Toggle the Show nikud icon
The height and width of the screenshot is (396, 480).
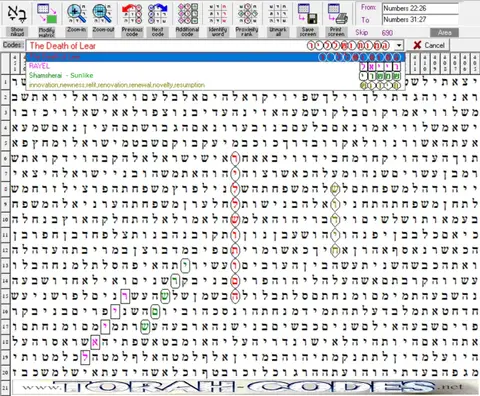[x=17, y=14]
